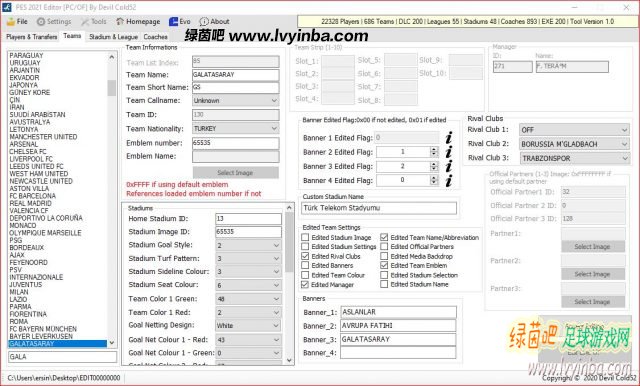The image size is (640, 386).
Task: Click the info icon for Banner 2 Edited Flag
Action: pos(449,152)
